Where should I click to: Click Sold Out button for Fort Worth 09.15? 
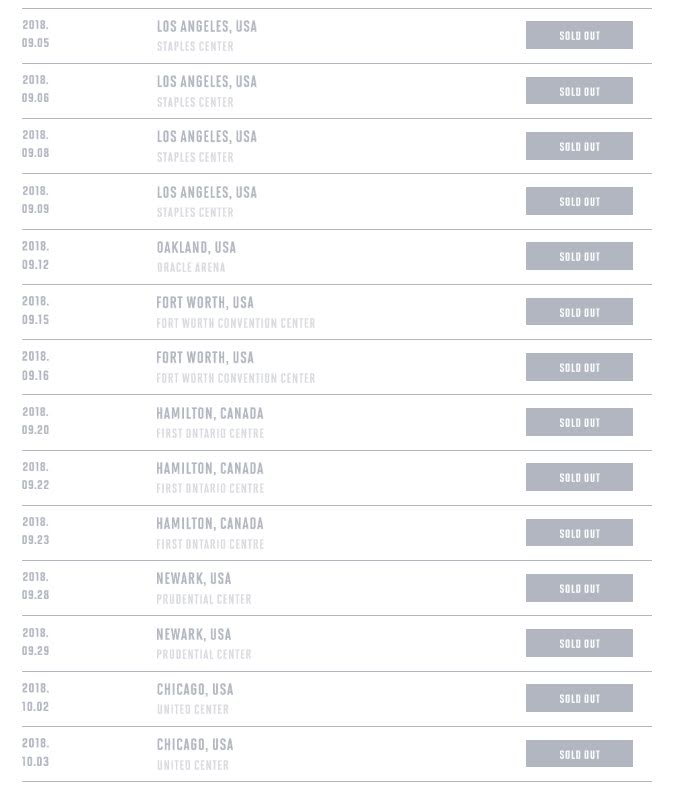[x=579, y=312]
